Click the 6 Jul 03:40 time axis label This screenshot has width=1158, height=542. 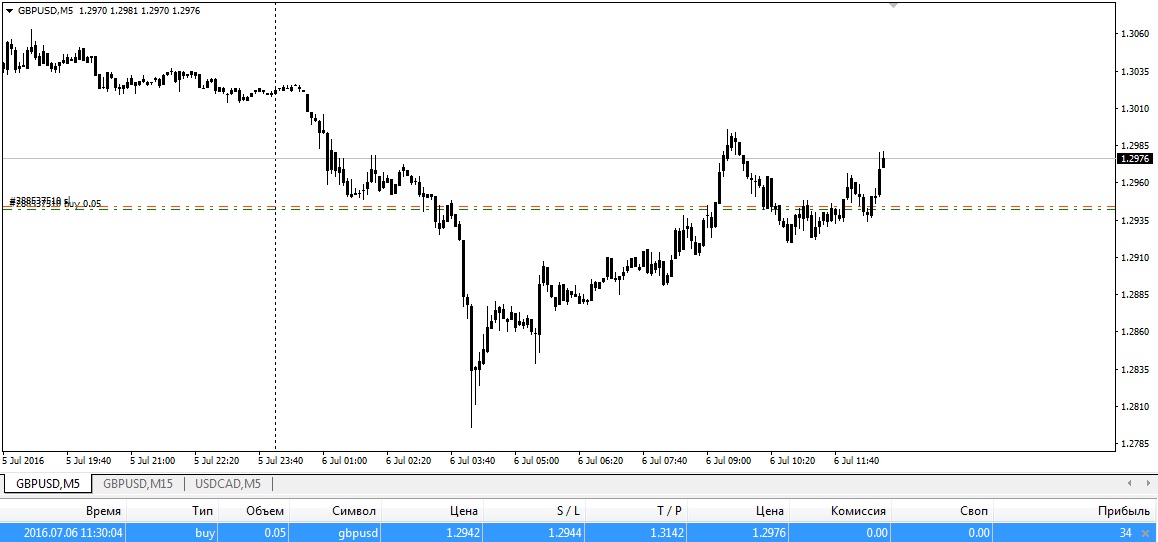473,461
